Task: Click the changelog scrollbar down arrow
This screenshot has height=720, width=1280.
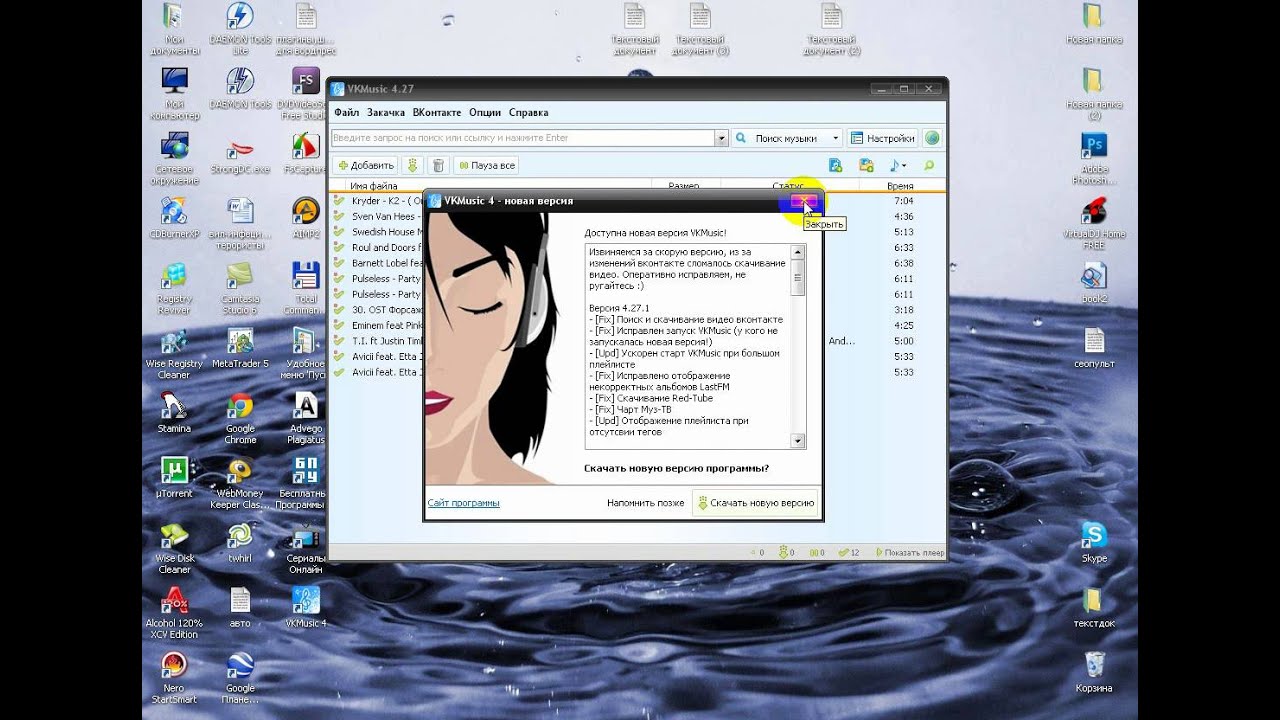Action: pos(797,441)
